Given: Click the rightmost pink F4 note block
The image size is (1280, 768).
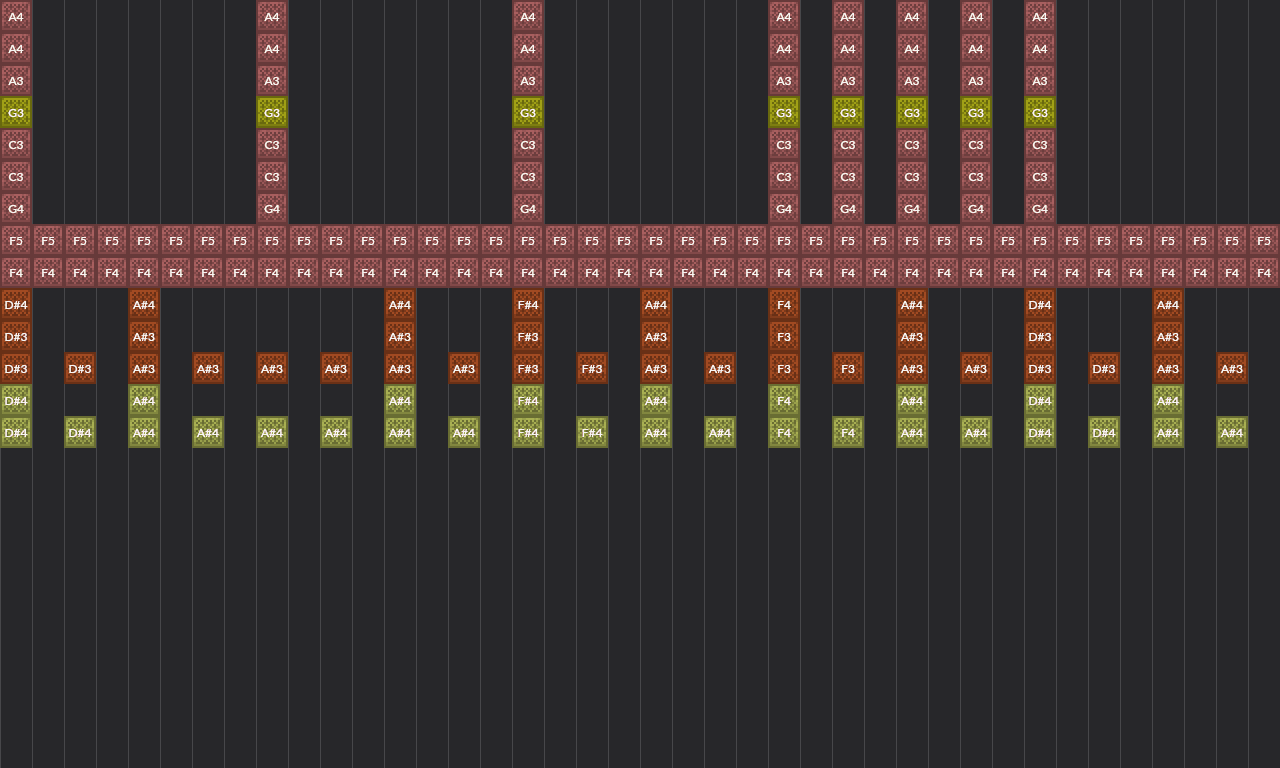Looking at the screenshot, I should (1264, 272).
